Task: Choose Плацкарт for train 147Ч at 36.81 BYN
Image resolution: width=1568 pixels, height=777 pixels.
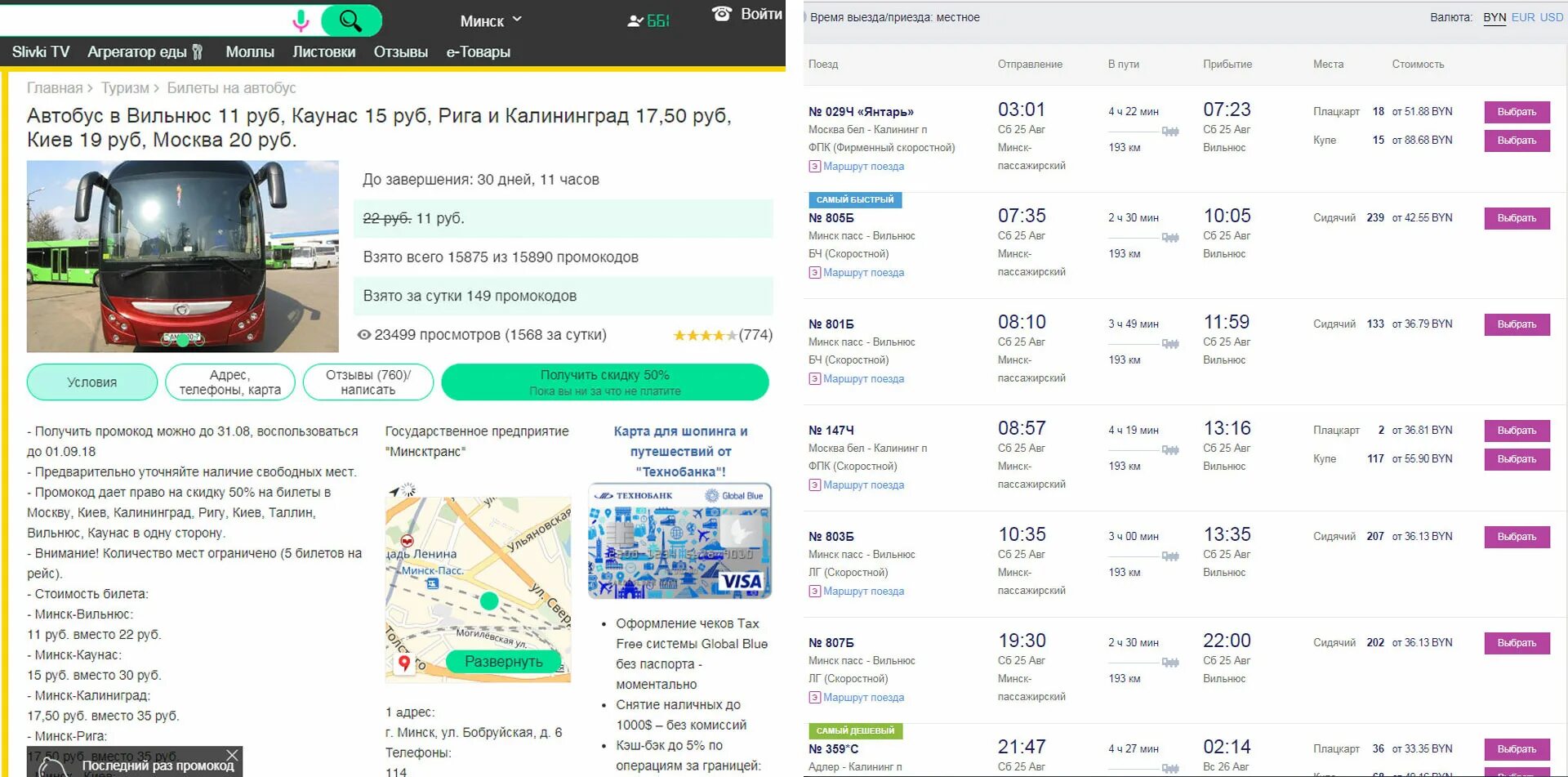Action: click(1517, 431)
